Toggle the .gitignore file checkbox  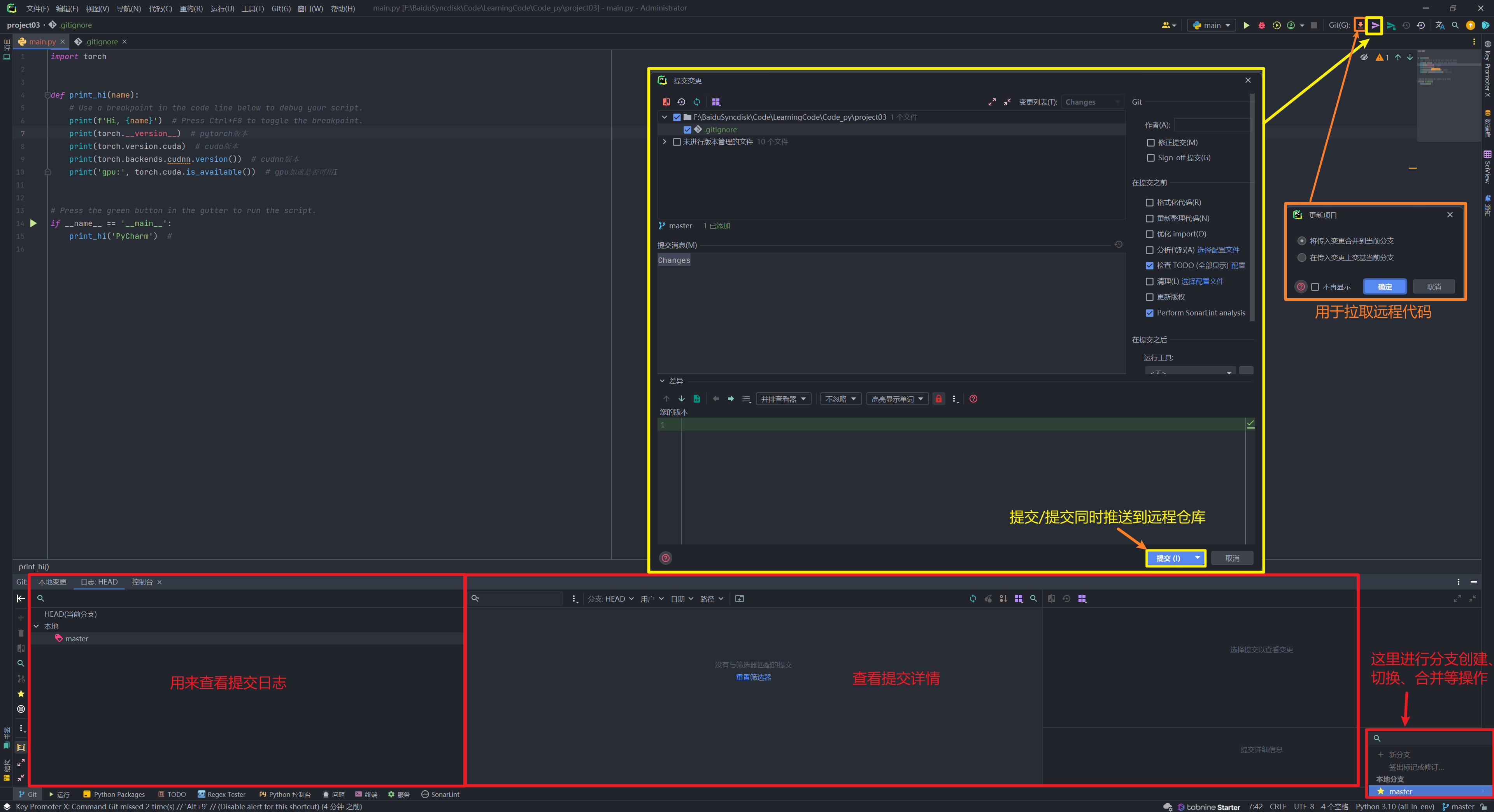pyautogui.click(x=687, y=130)
